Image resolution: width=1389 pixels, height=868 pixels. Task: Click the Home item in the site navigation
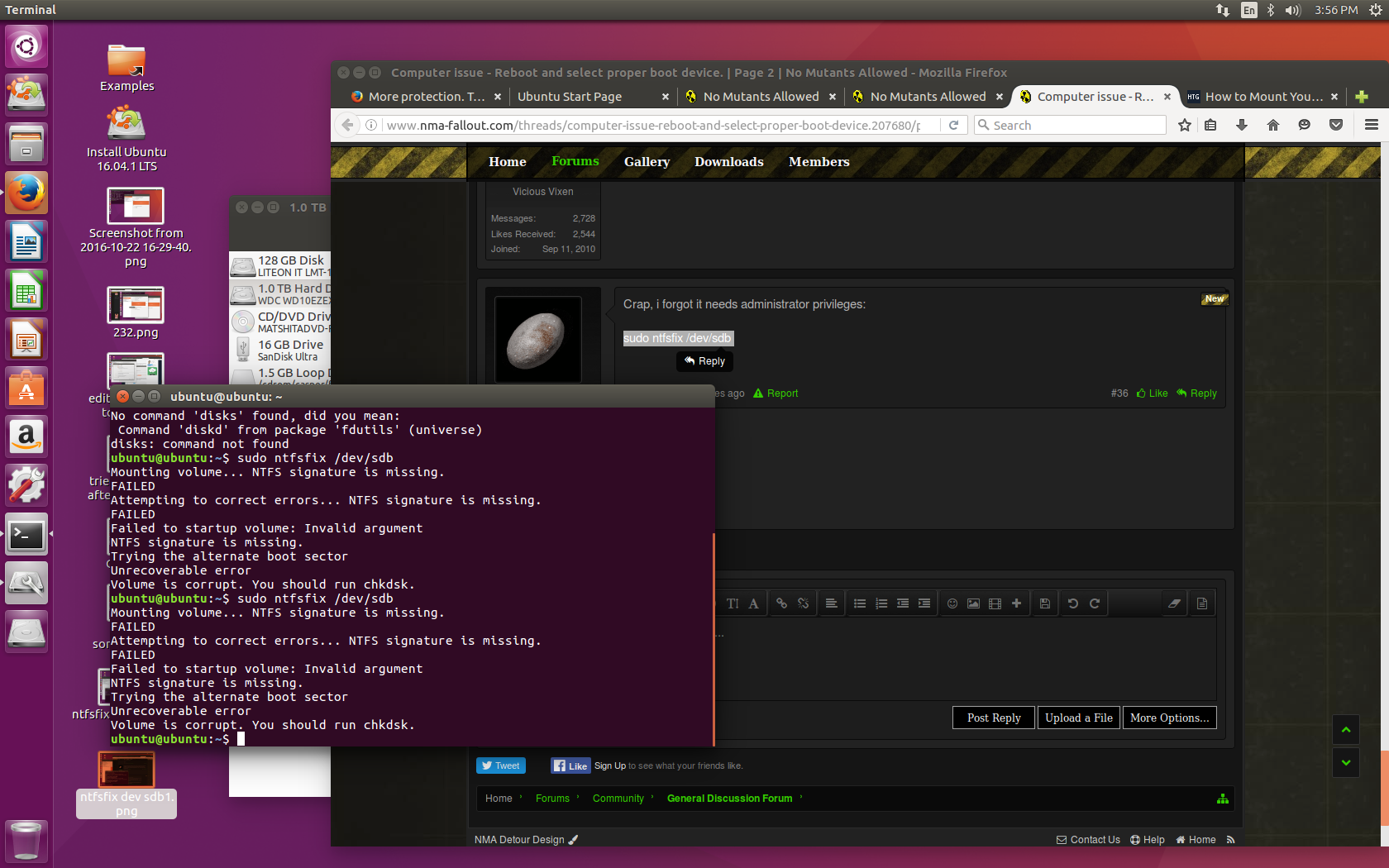pos(508,162)
